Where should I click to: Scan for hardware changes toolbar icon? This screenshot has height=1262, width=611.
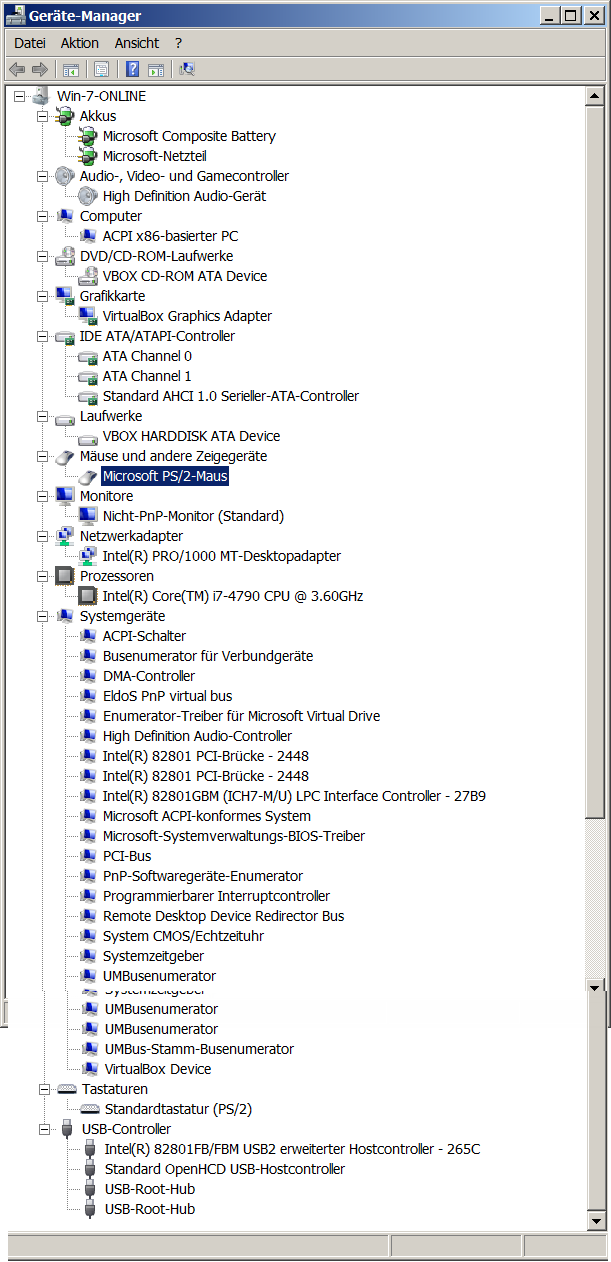coord(187,69)
